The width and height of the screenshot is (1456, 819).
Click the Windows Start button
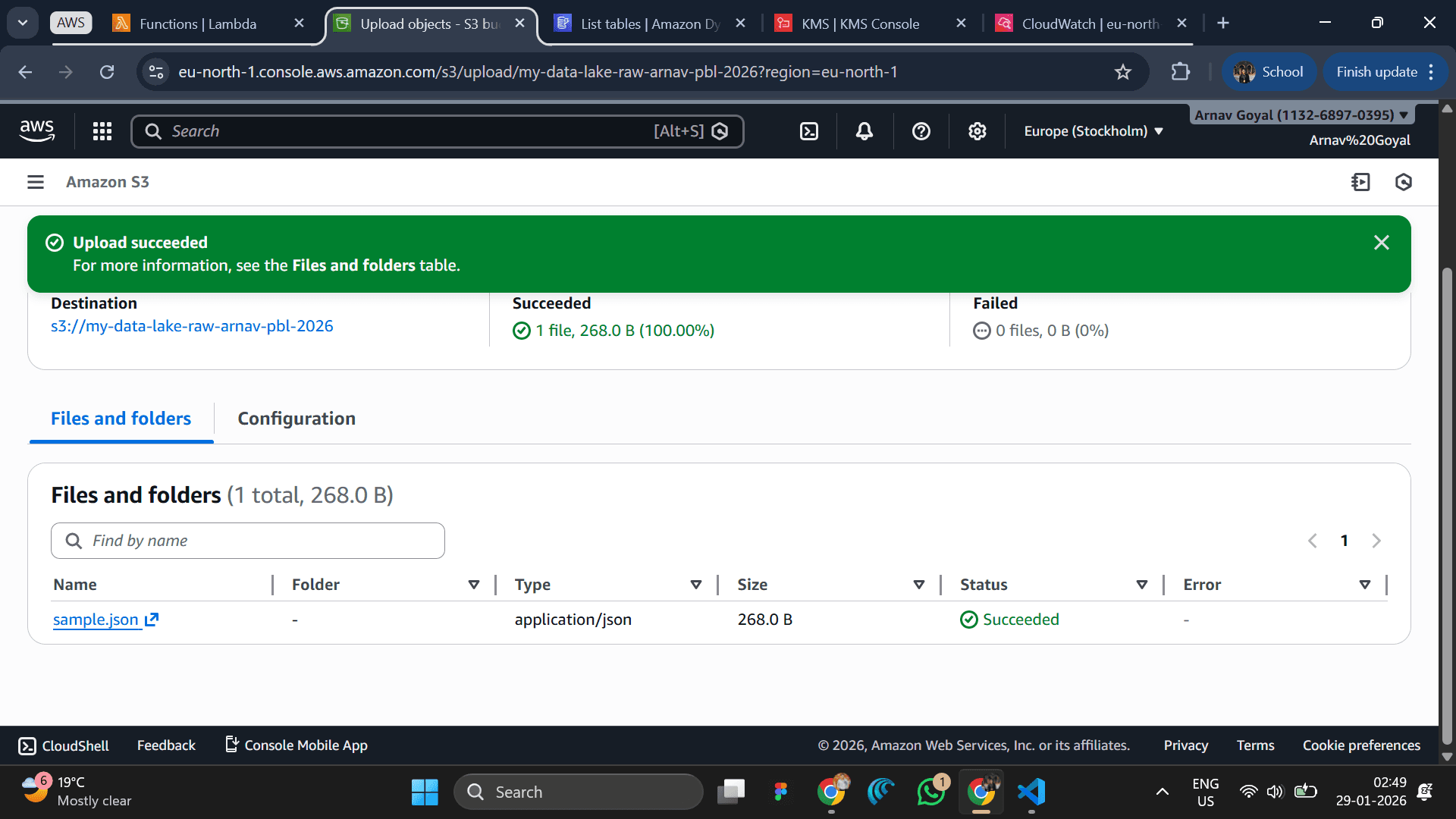coord(425,792)
